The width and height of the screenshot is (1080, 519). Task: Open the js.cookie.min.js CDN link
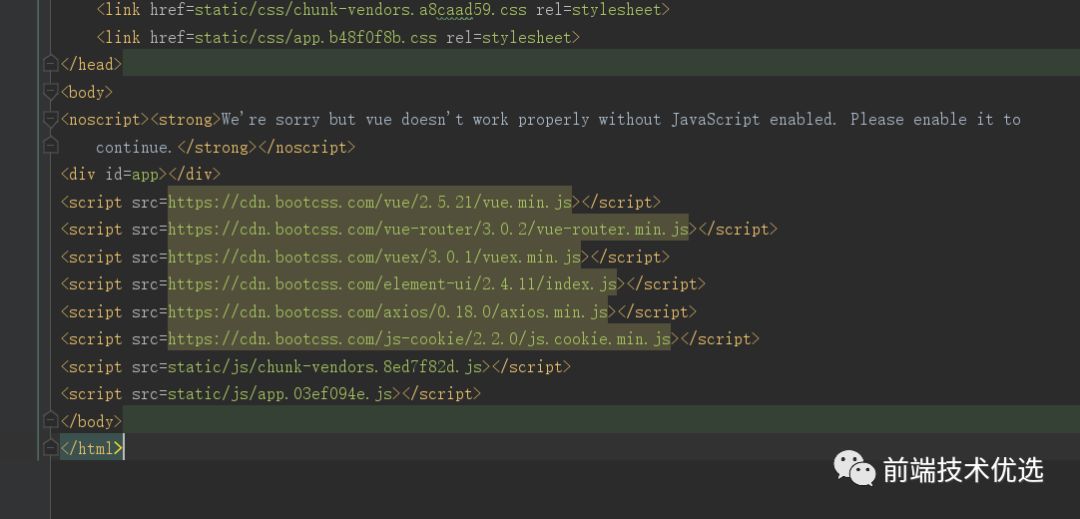[419, 339]
